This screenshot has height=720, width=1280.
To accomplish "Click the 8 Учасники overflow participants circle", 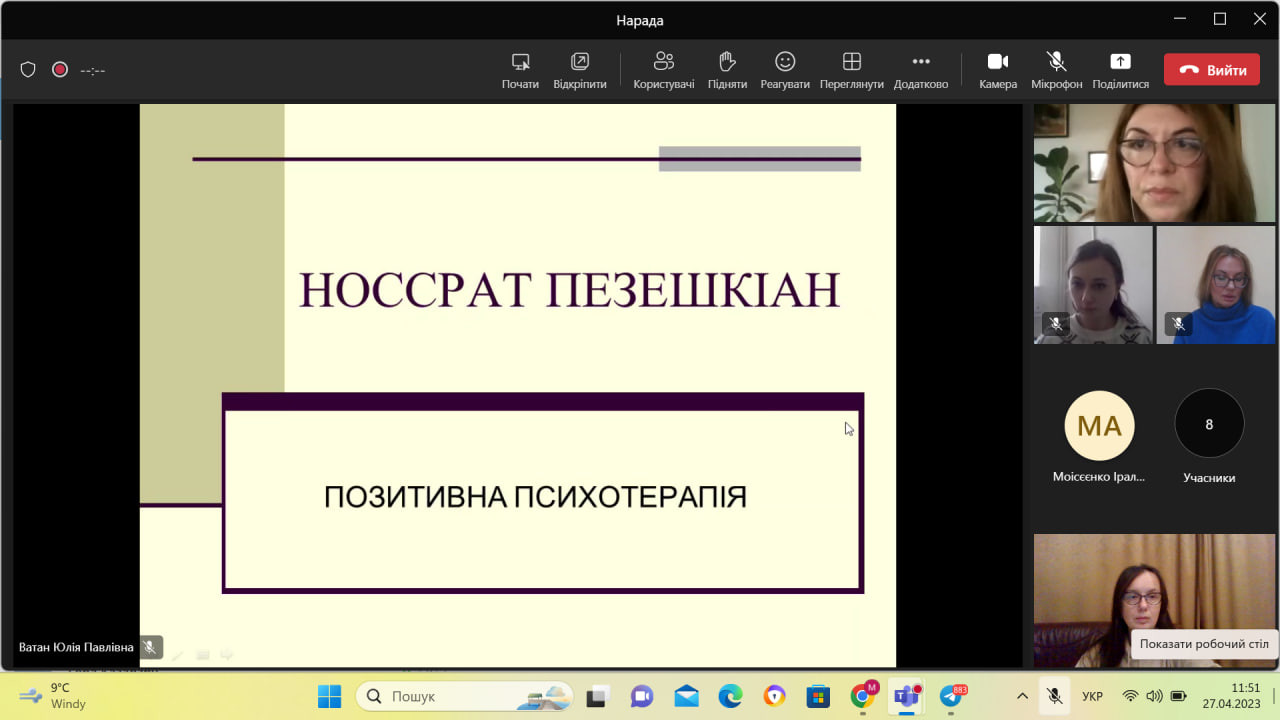I will pos(1209,424).
